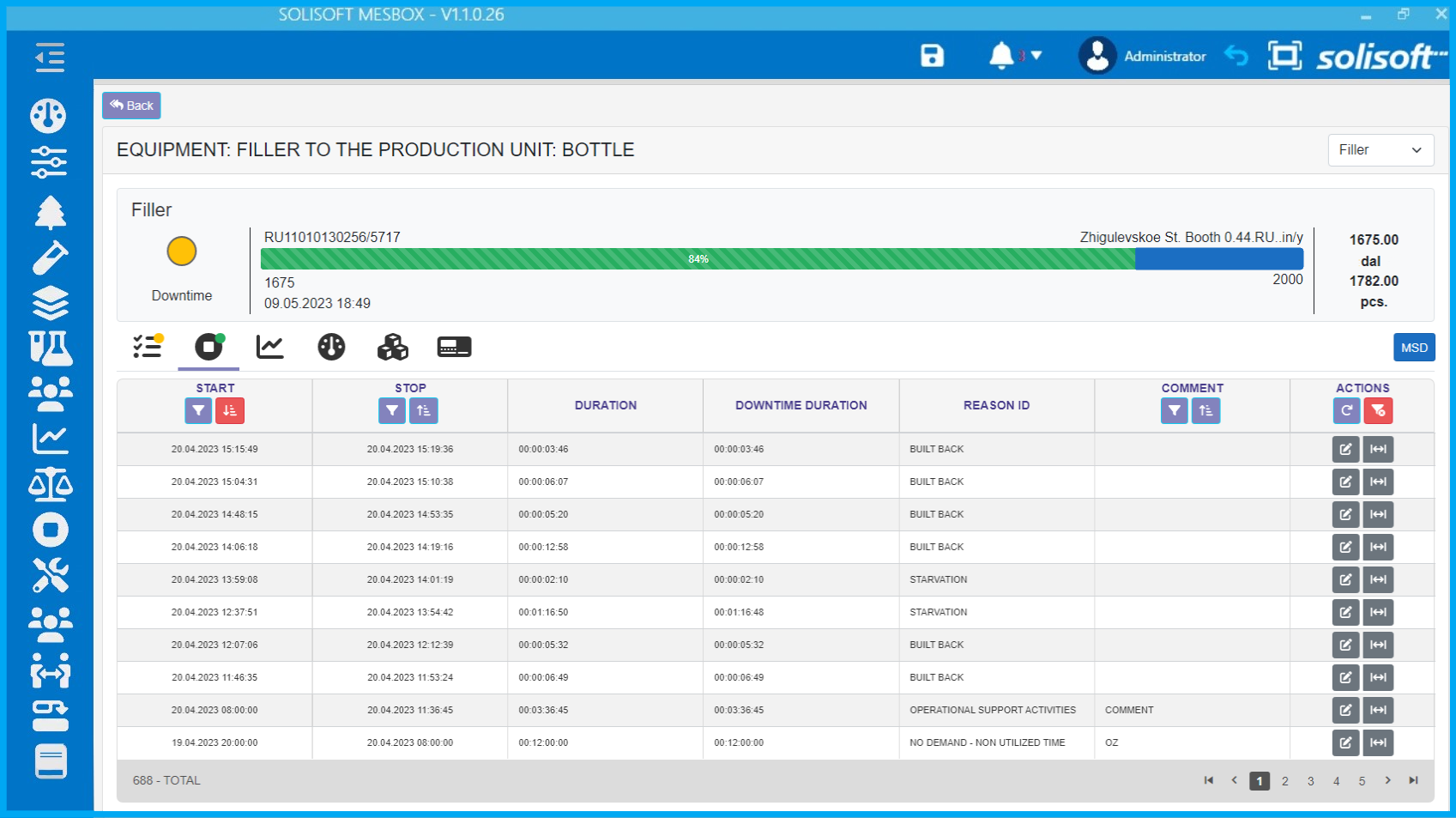The image size is (1456, 818).
Task: Filter the STOP column
Action: coord(392,410)
